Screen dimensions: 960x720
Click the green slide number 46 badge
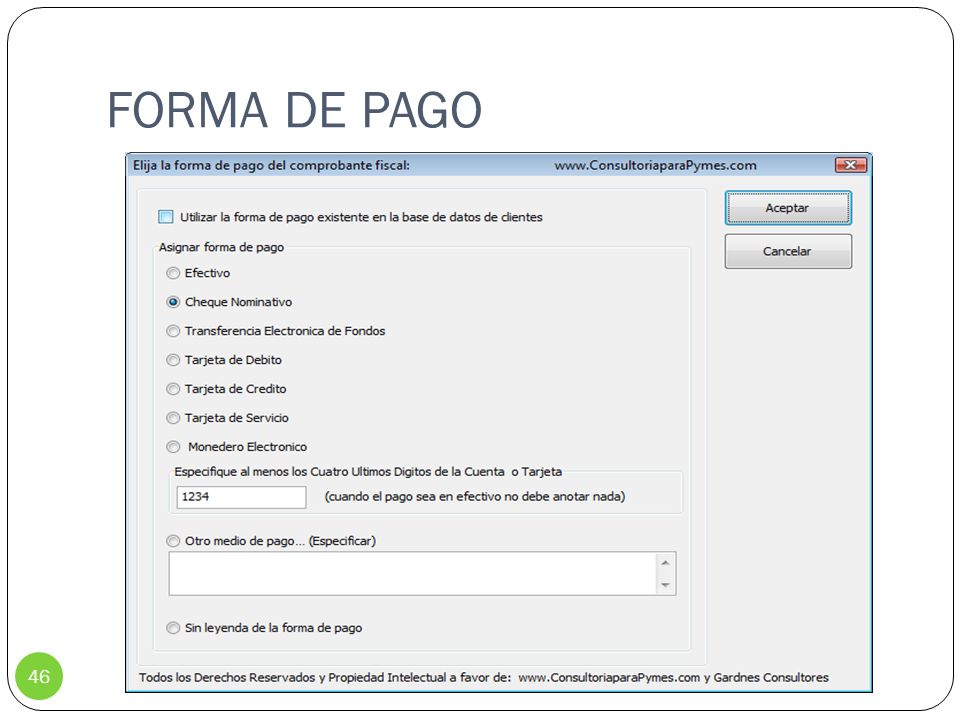click(x=39, y=677)
